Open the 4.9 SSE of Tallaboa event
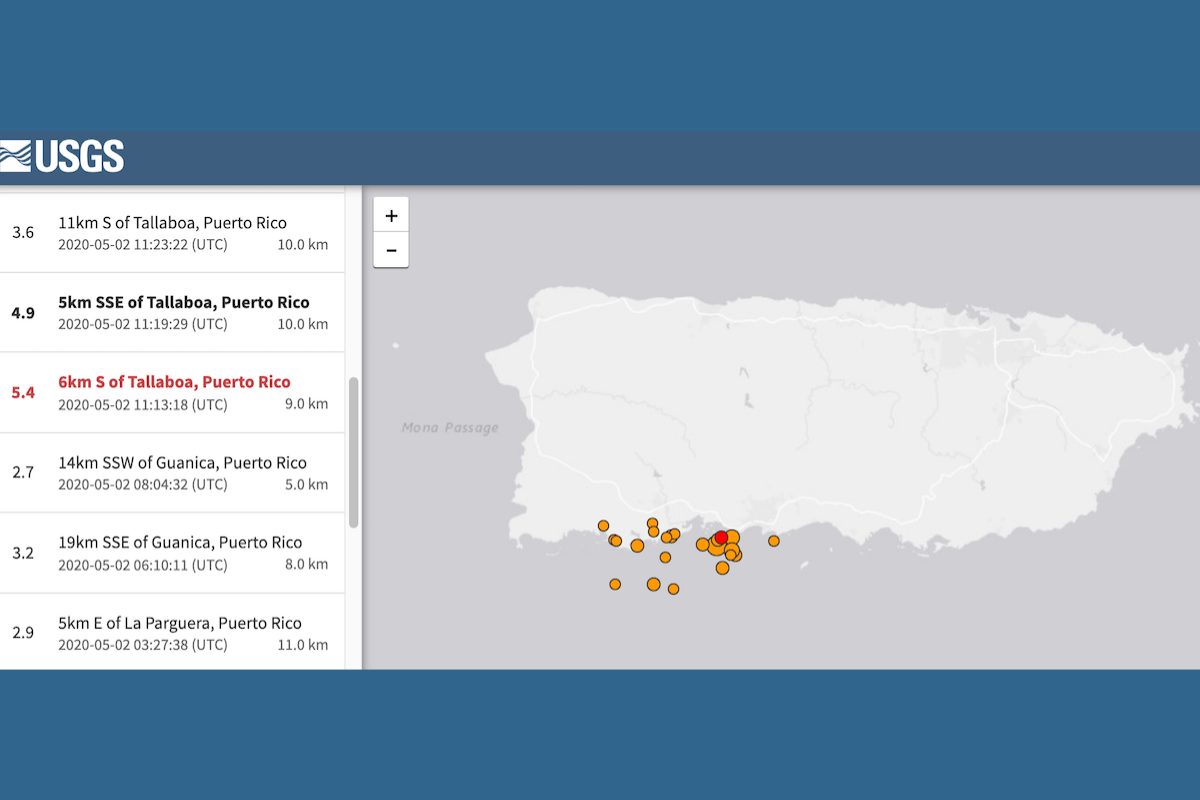 click(x=172, y=312)
